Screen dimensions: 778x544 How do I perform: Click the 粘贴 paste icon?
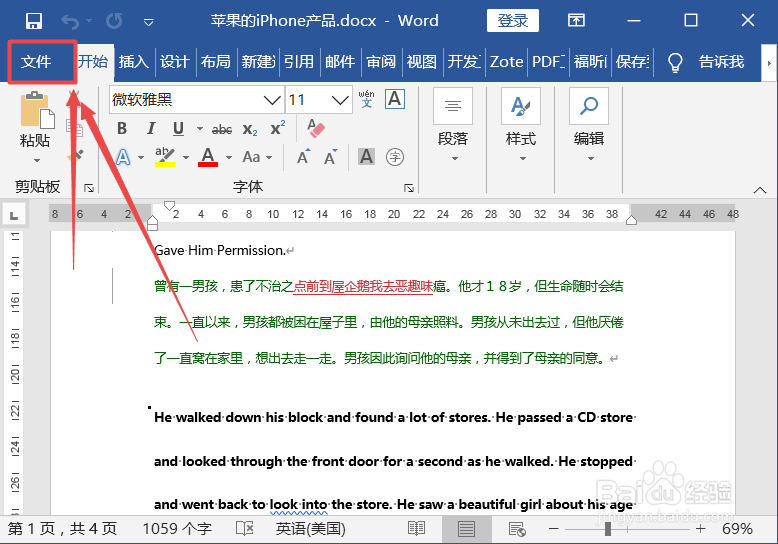click(36, 110)
